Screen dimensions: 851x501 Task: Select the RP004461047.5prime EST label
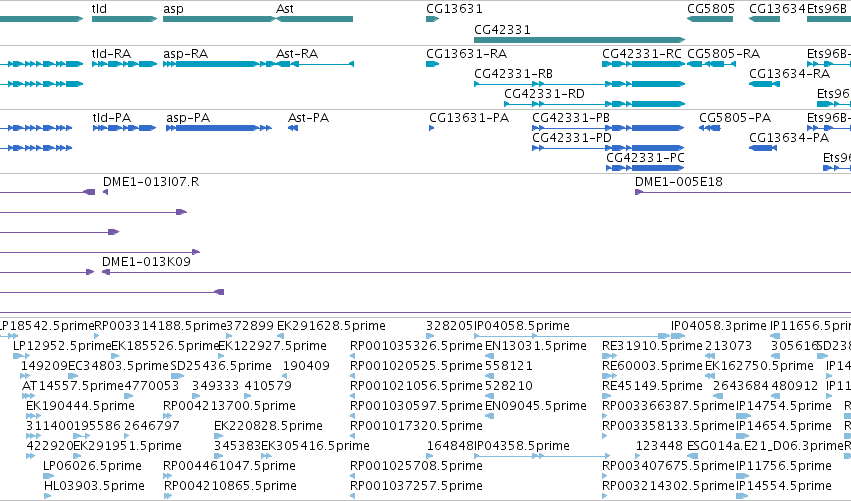coord(229,466)
